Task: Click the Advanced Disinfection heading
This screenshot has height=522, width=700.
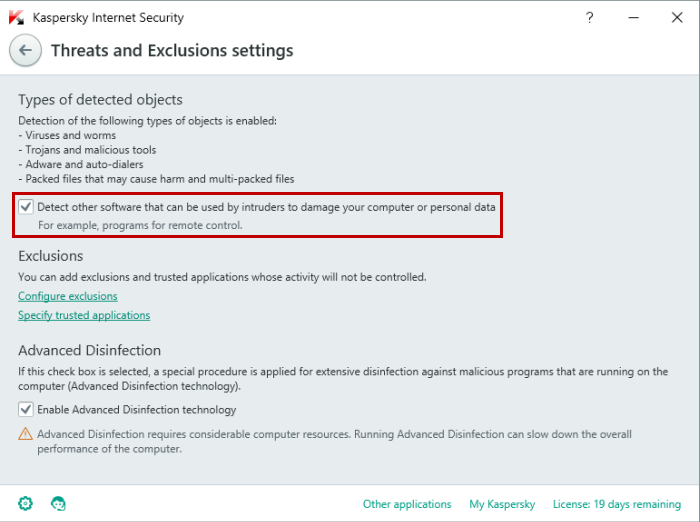Action: pyautogui.click(x=89, y=351)
